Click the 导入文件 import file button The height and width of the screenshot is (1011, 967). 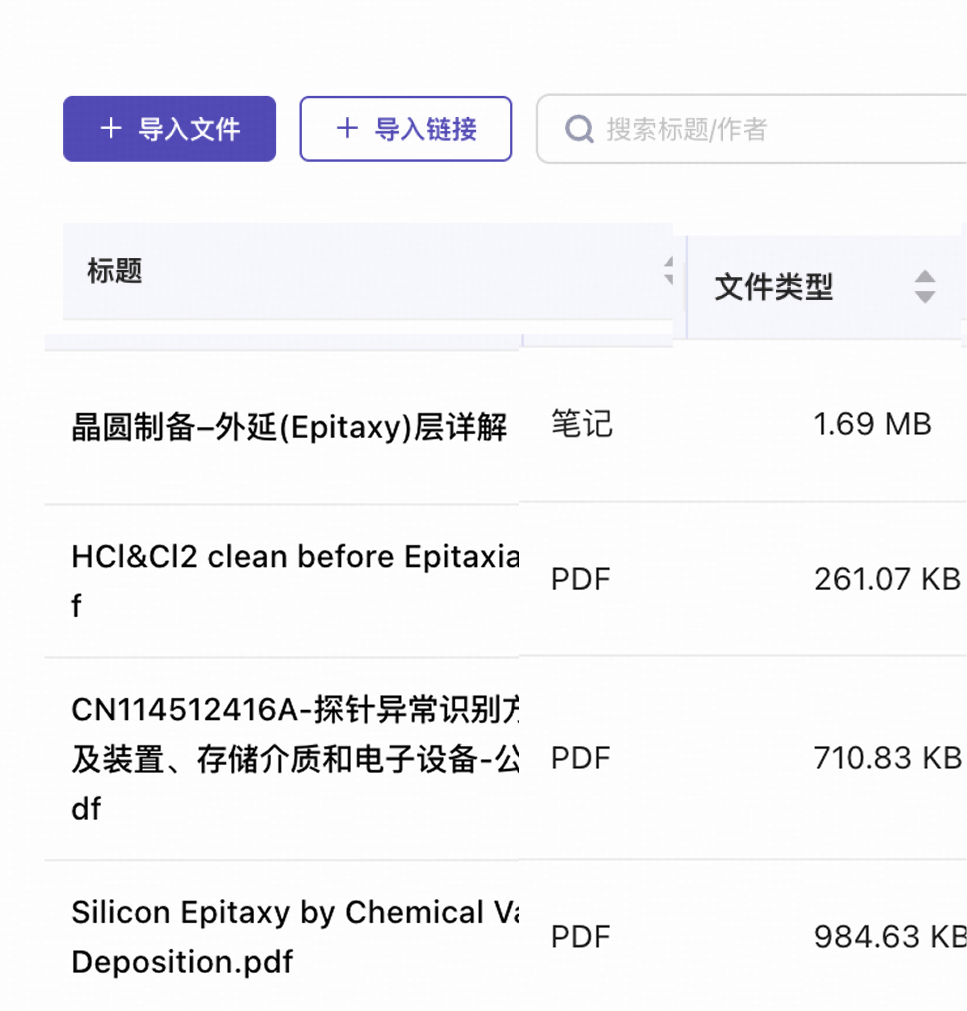170,129
